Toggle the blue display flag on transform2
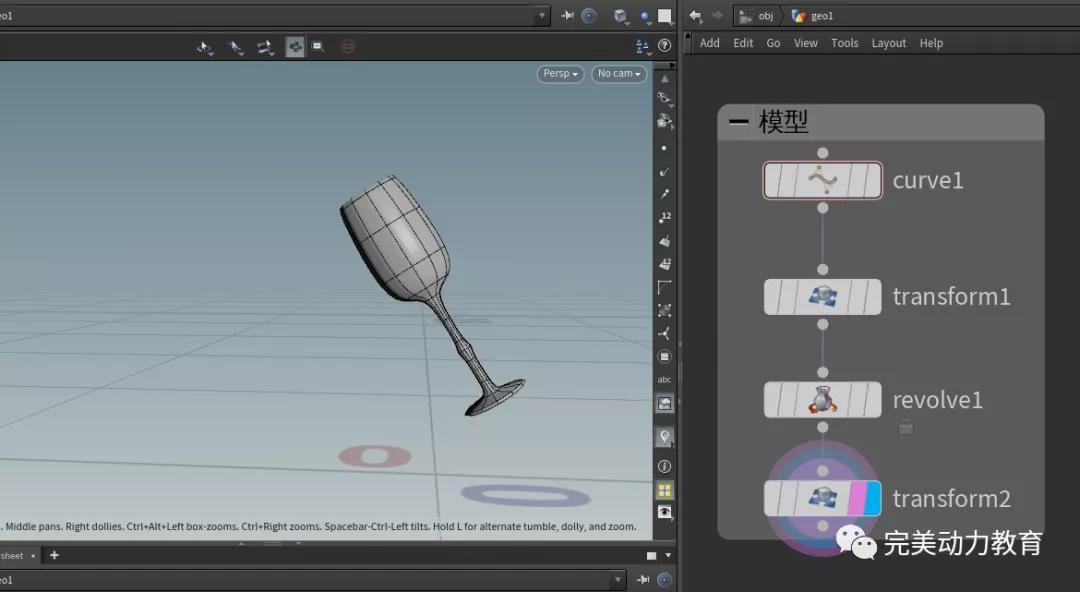 871,498
